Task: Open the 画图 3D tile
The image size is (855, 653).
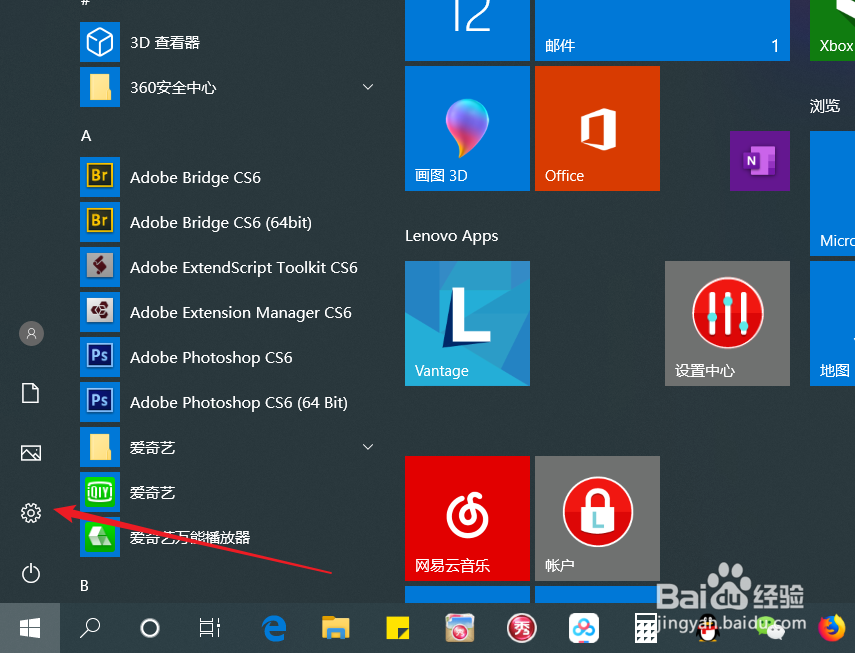Action: click(467, 129)
